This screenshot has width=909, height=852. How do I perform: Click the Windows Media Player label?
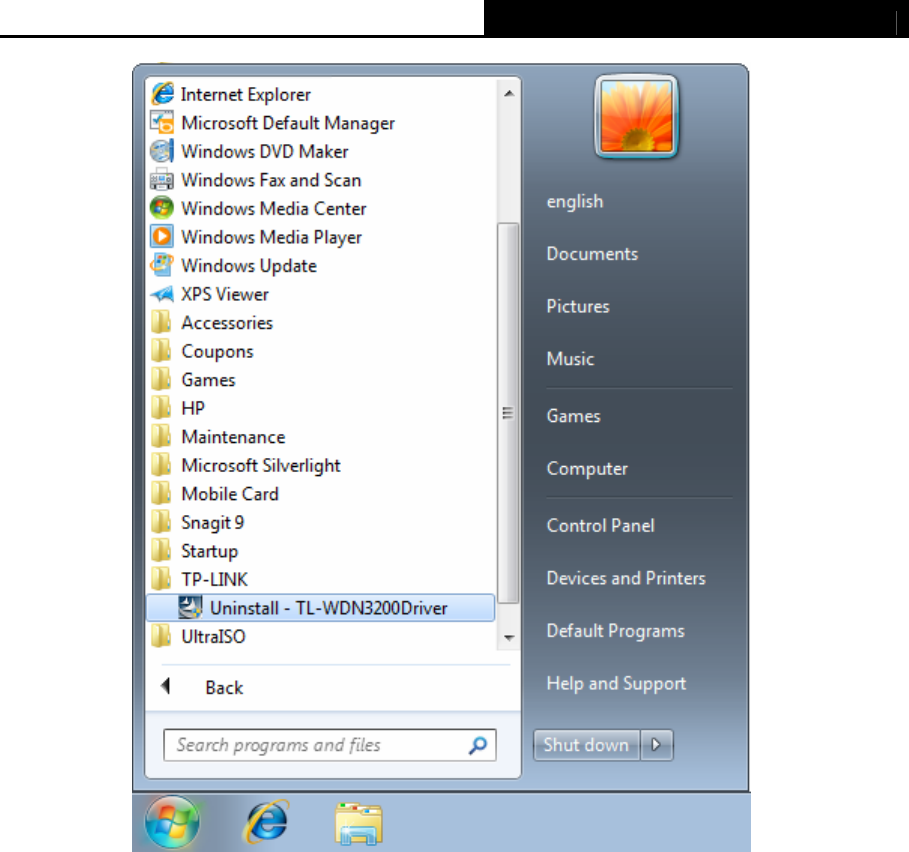272,237
